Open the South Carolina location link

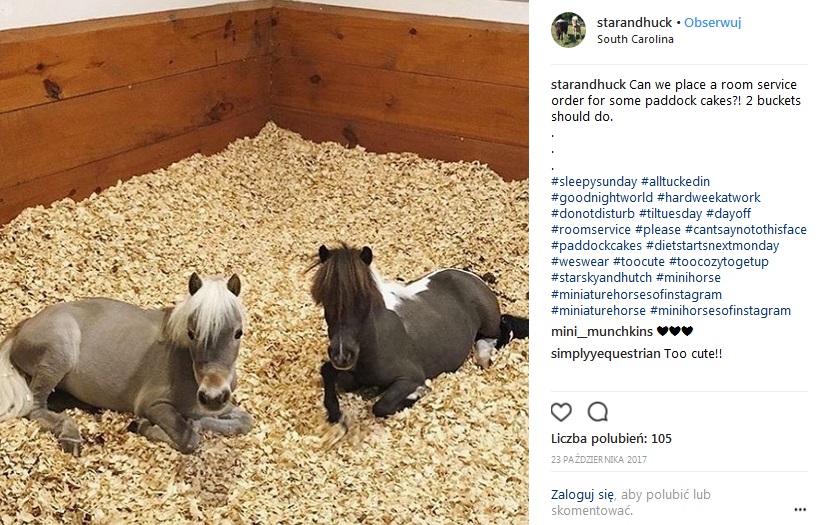(x=635, y=39)
